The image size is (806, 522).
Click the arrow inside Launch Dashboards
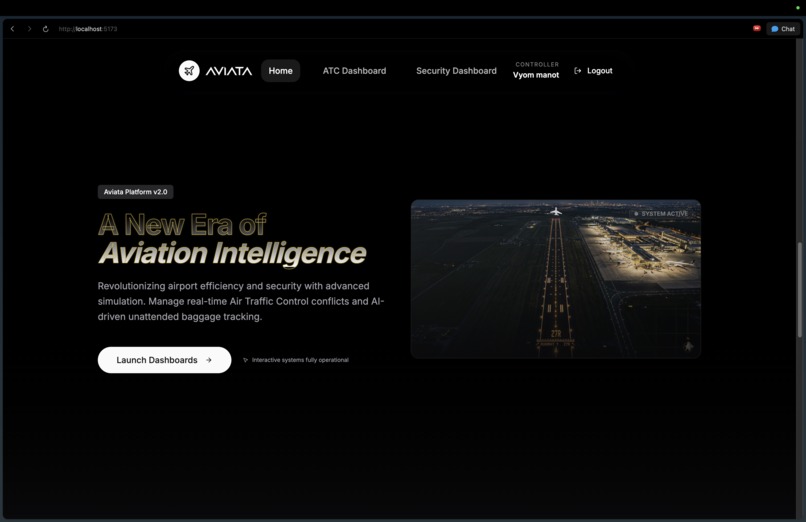209,360
